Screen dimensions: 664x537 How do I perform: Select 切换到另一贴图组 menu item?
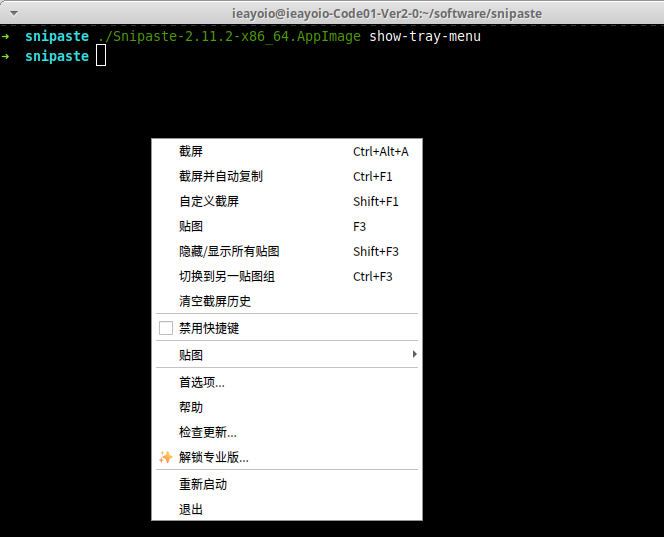(x=287, y=276)
